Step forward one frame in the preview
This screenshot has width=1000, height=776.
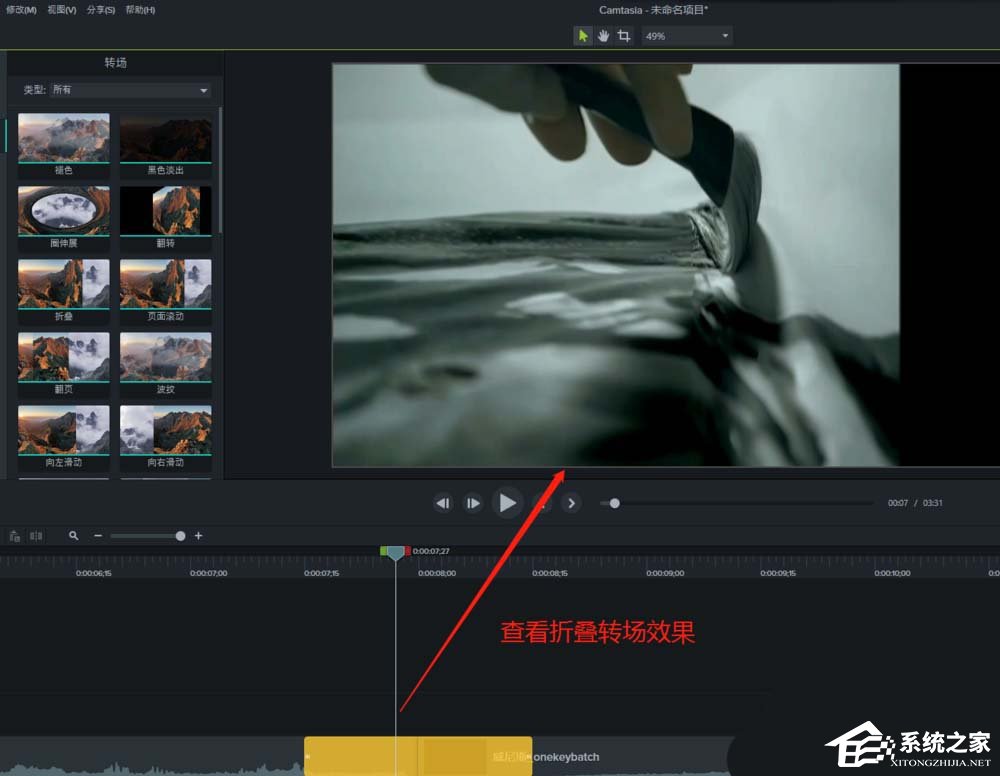(x=472, y=503)
